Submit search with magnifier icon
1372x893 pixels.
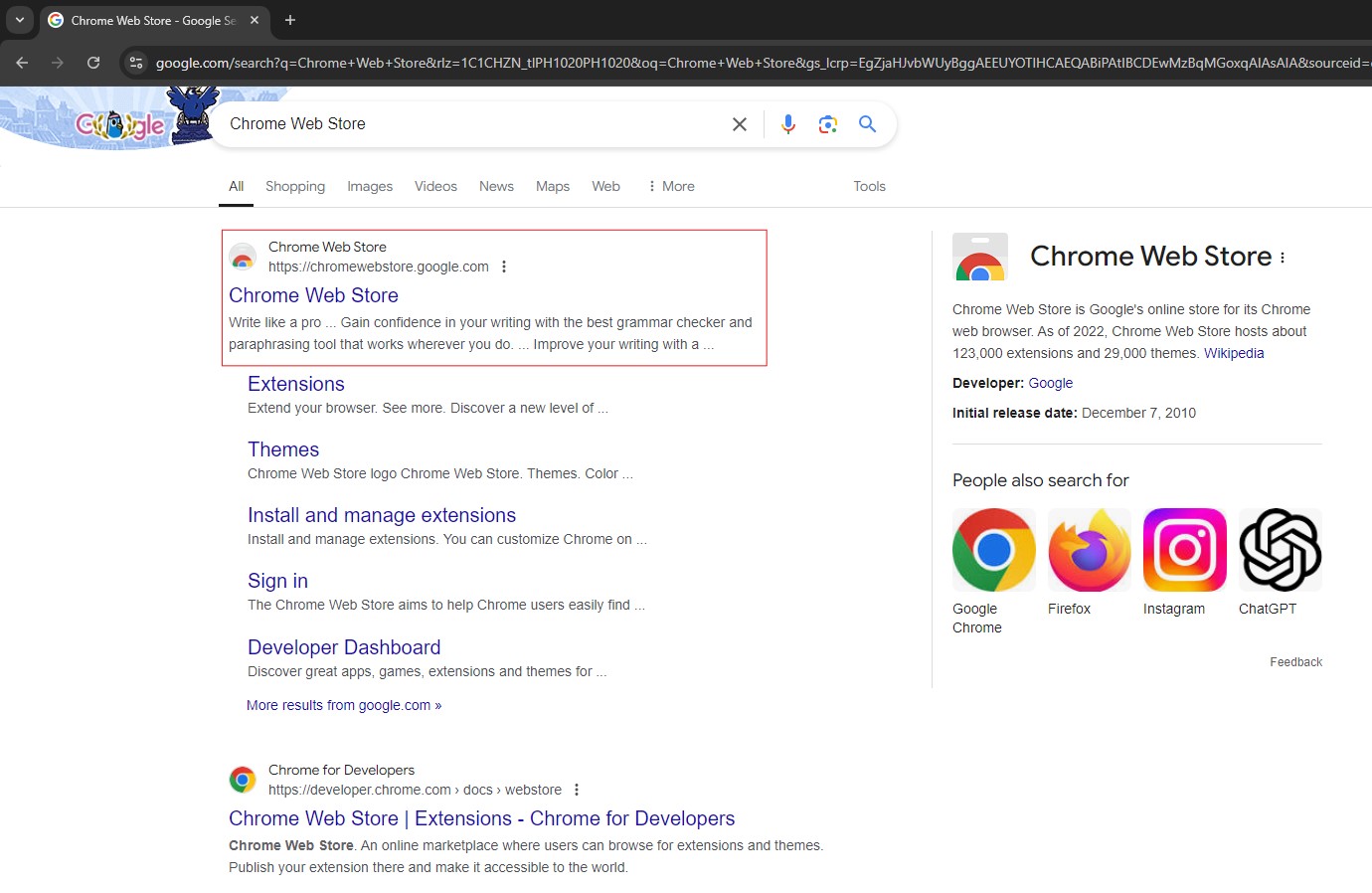coord(868,124)
